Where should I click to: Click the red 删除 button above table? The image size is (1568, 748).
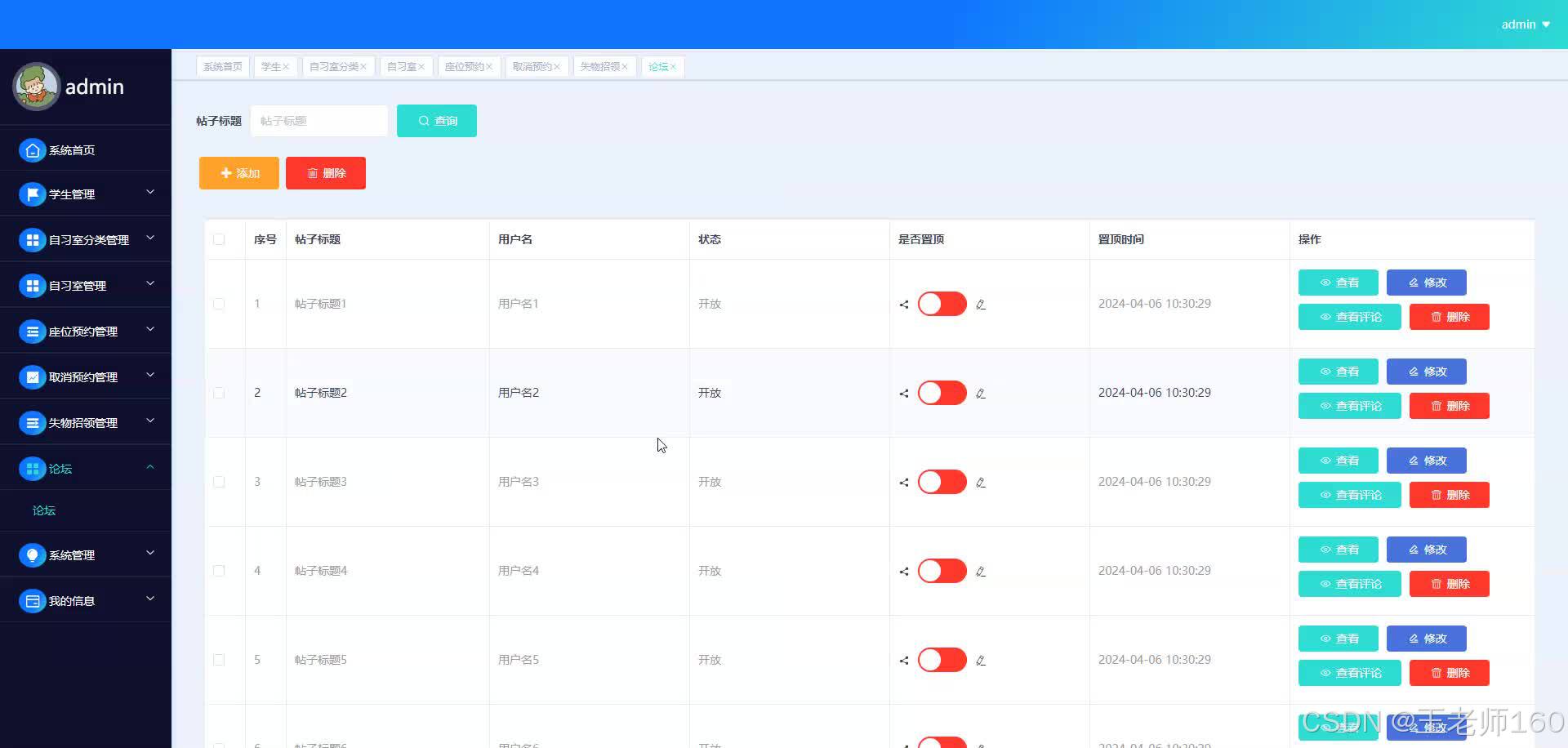coord(326,173)
